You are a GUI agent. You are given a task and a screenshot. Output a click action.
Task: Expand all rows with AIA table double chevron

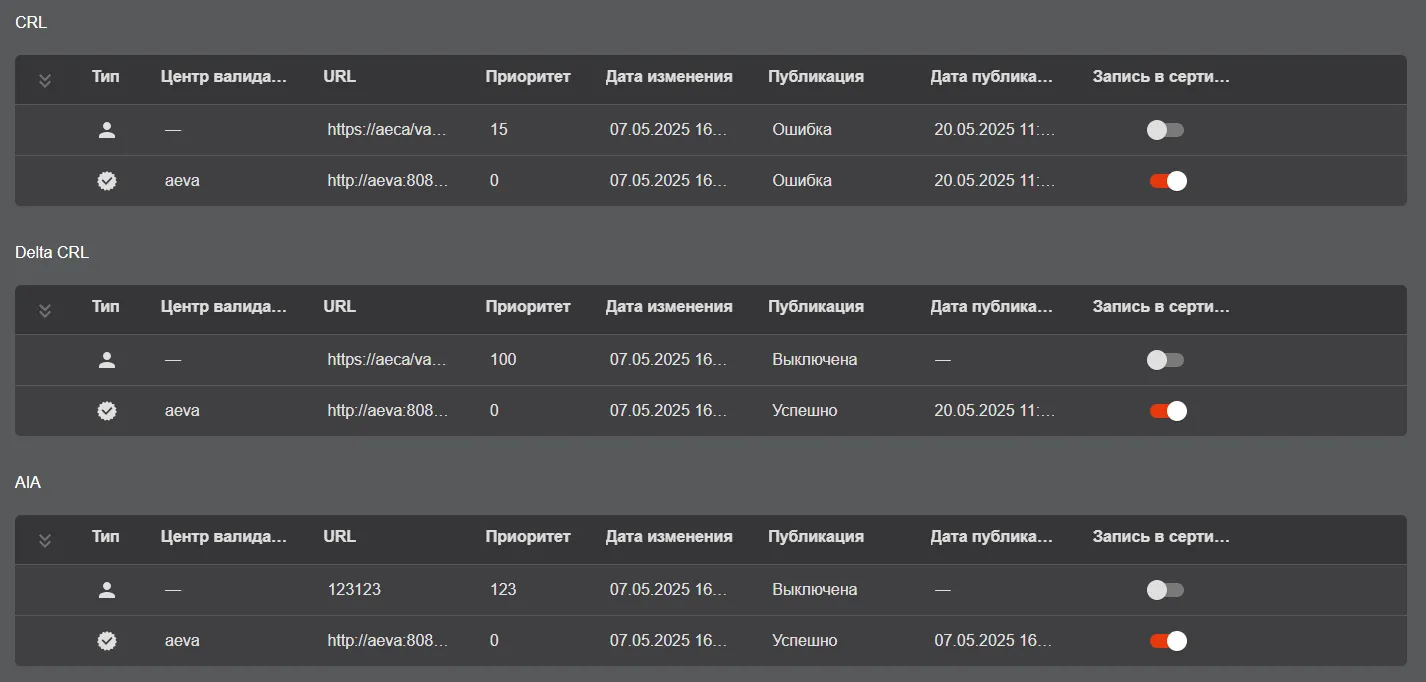pyautogui.click(x=45, y=540)
